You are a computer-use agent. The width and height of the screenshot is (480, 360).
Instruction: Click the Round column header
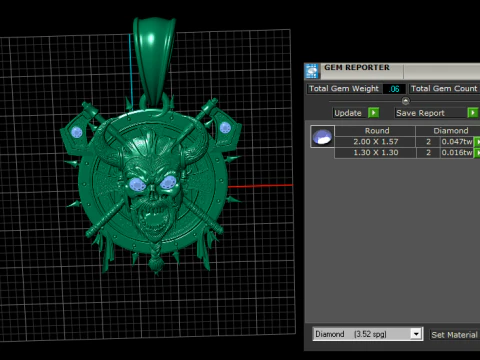(376, 131)
